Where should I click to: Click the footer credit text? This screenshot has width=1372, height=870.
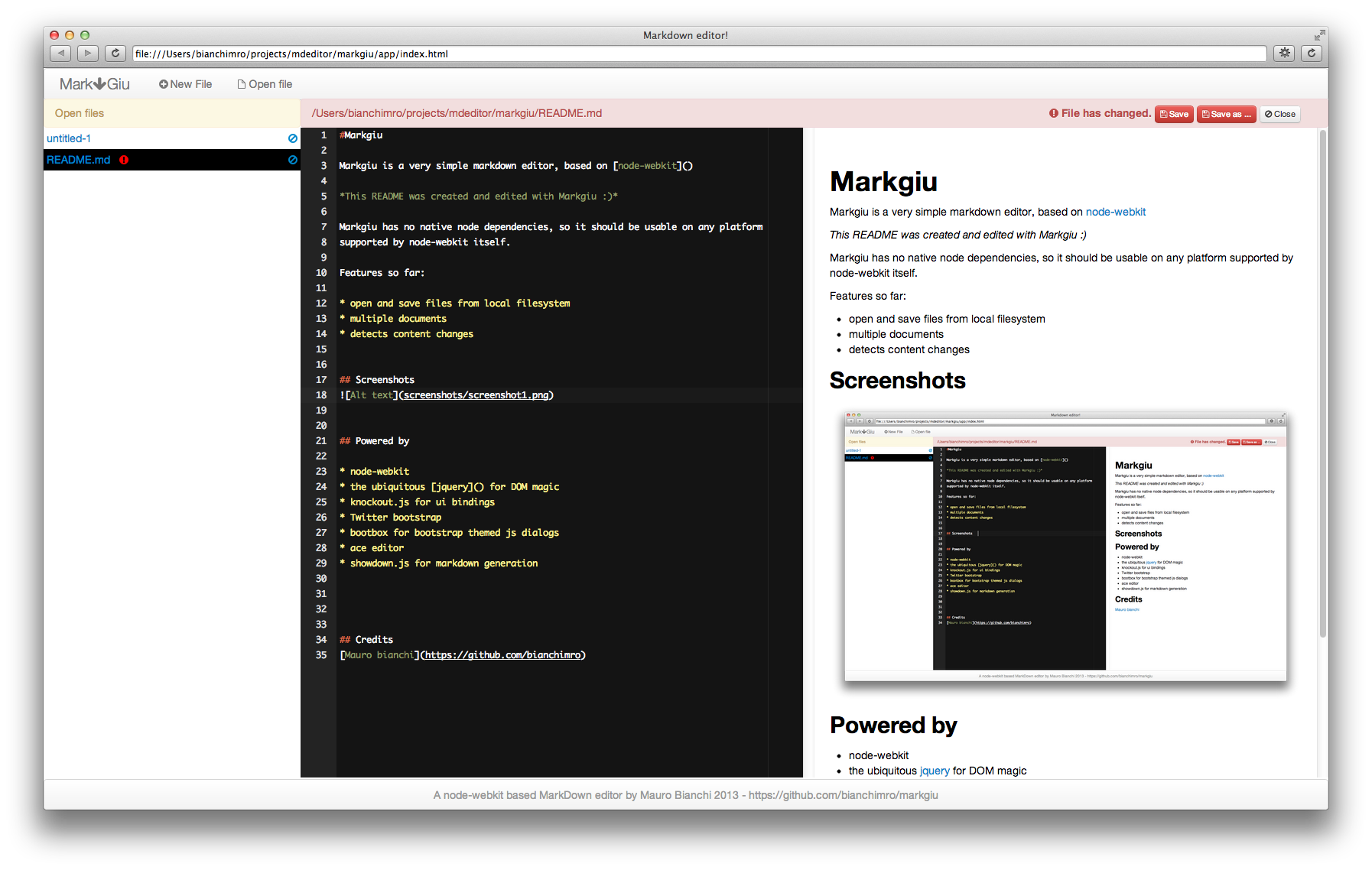pos(685,795)
